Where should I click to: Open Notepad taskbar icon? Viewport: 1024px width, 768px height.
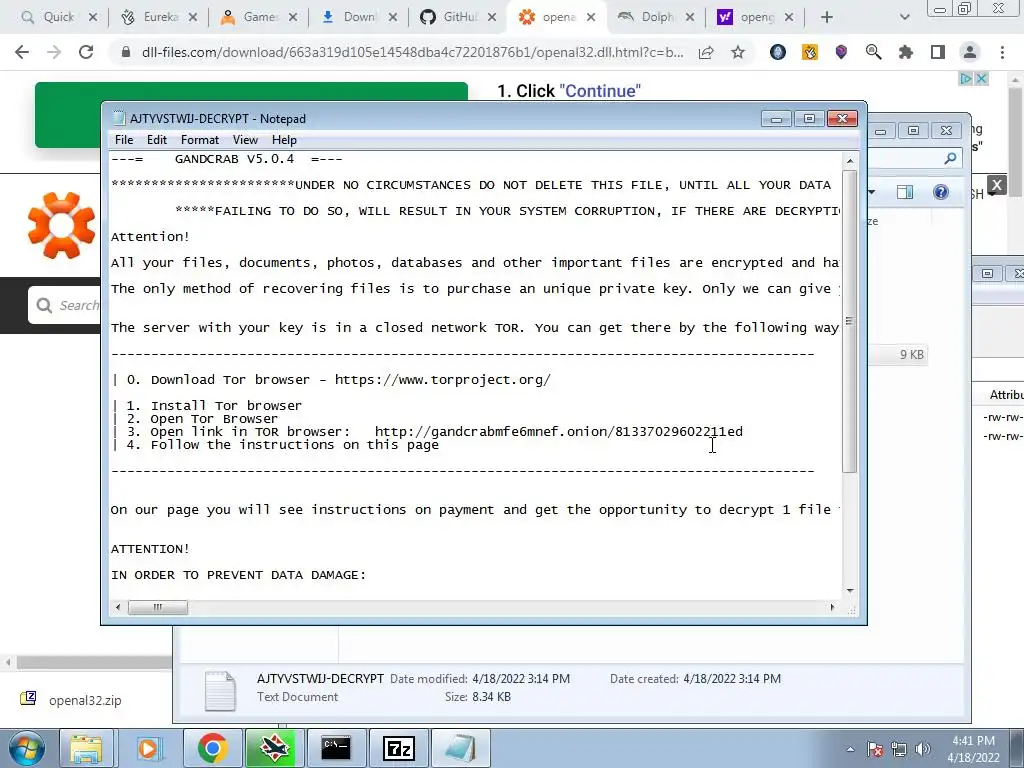460,748
